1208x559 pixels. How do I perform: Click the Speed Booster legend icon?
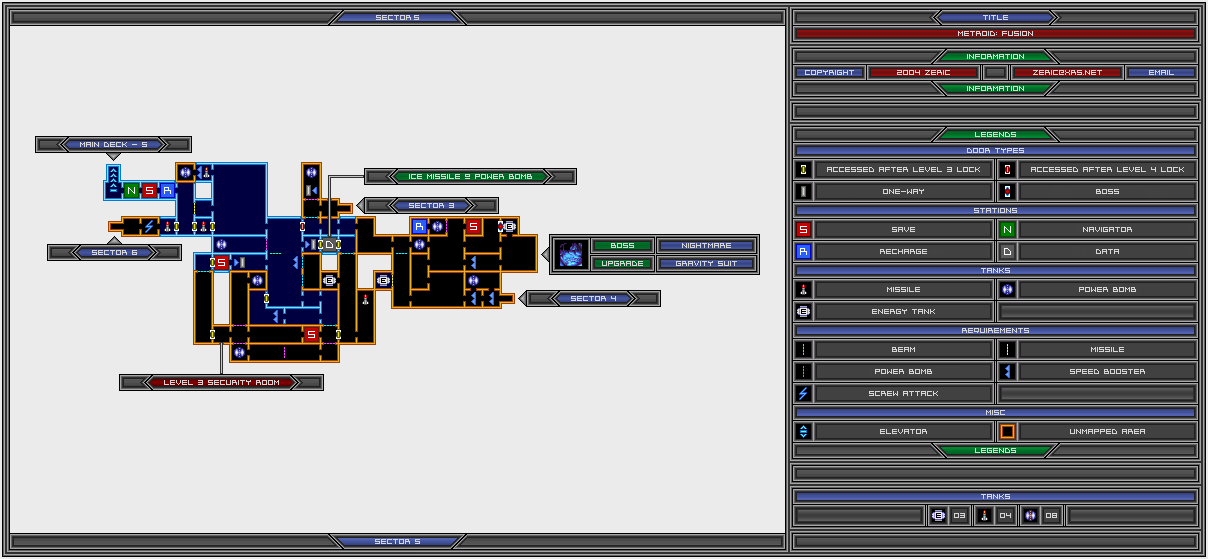[x=1008, y=372]
